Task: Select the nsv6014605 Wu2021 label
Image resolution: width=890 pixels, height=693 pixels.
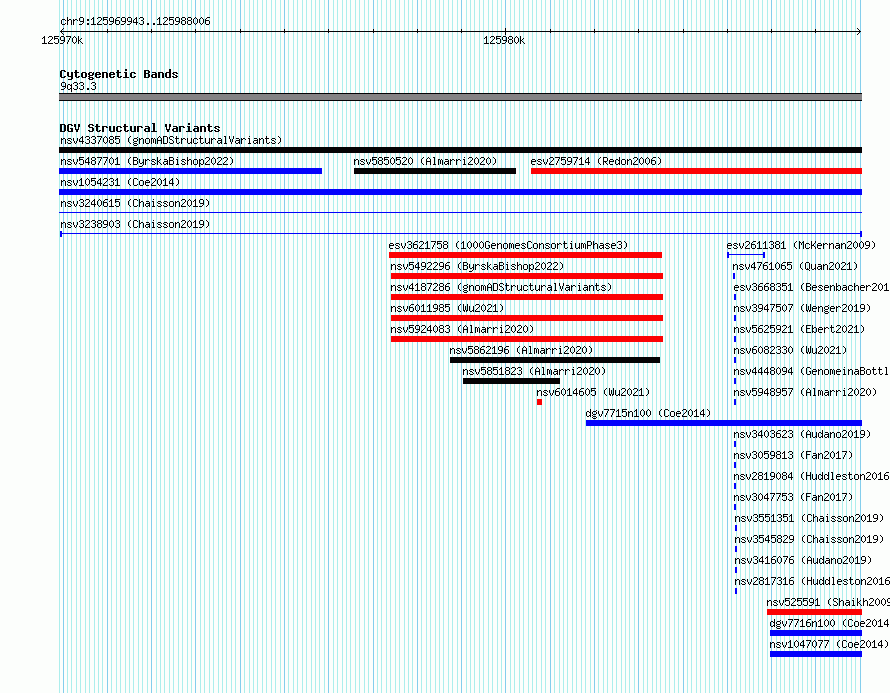Action: coord(593,392)
